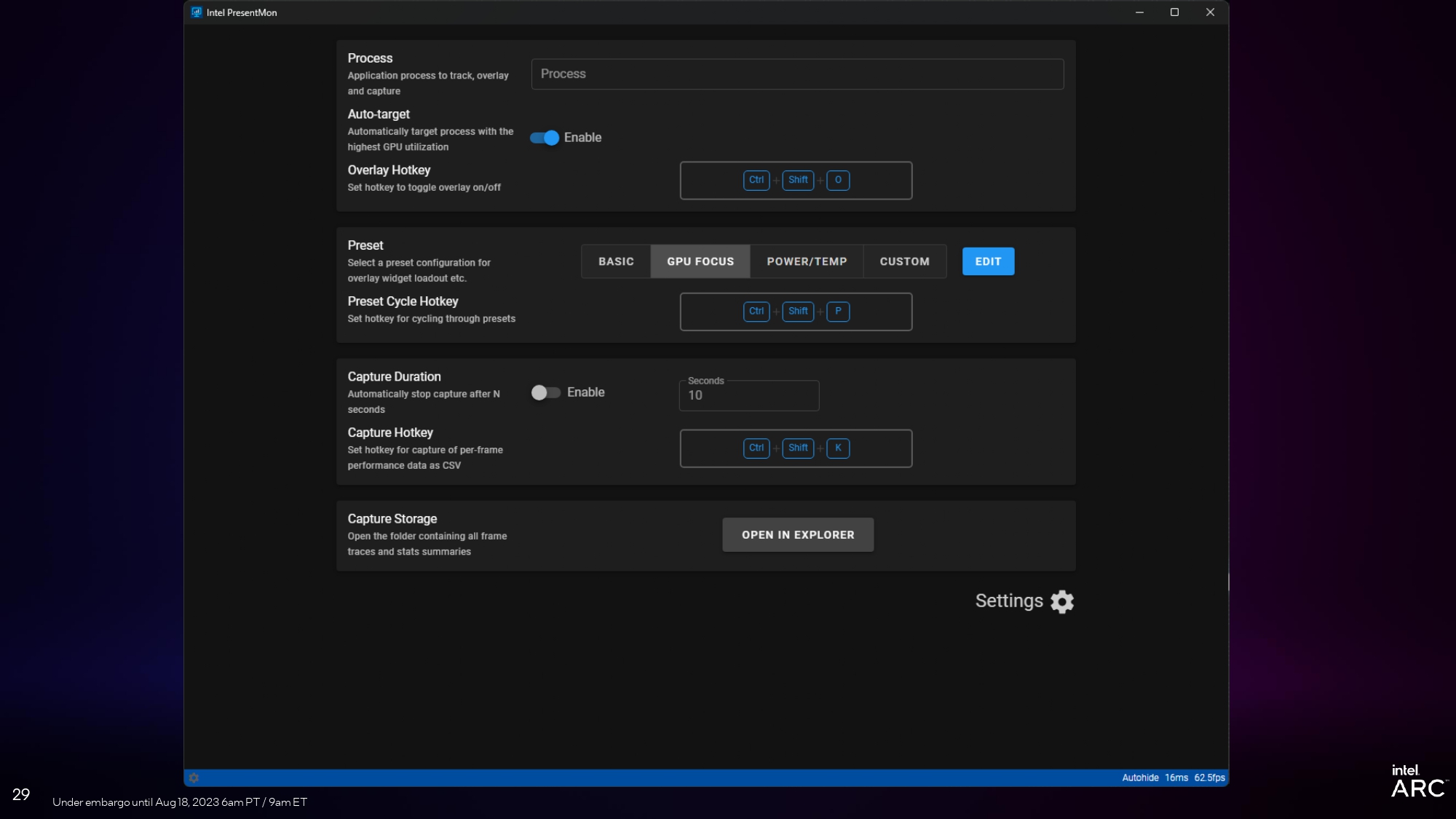This screenshot has width=1456, height=819.
Task: Select the CUSTOM preset configuration
Action: pyautogui.click(x=905, y=261)
